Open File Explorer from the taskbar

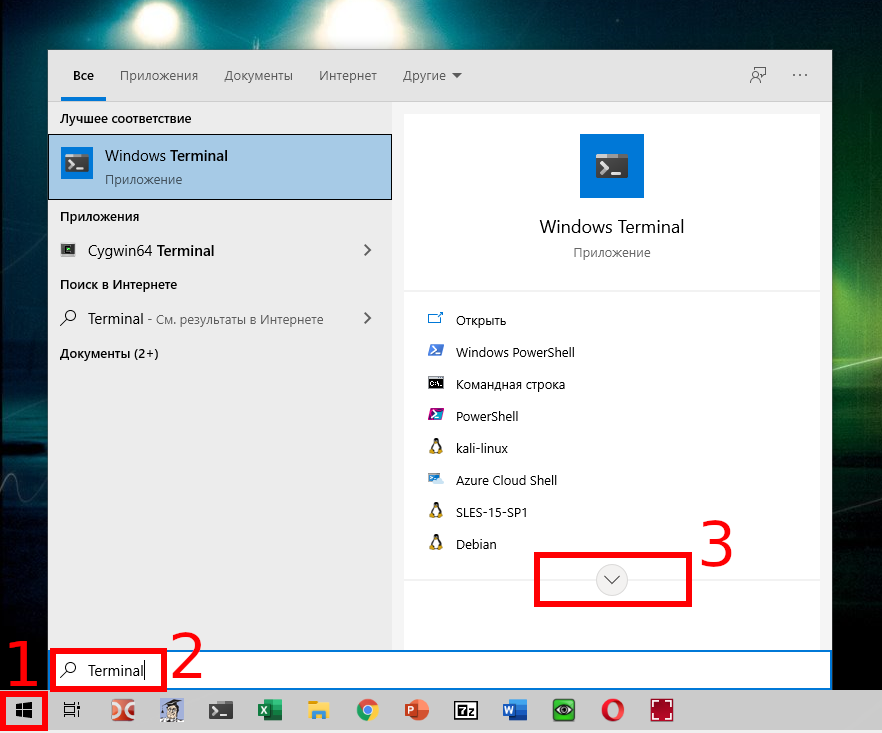tap(318, 710)
